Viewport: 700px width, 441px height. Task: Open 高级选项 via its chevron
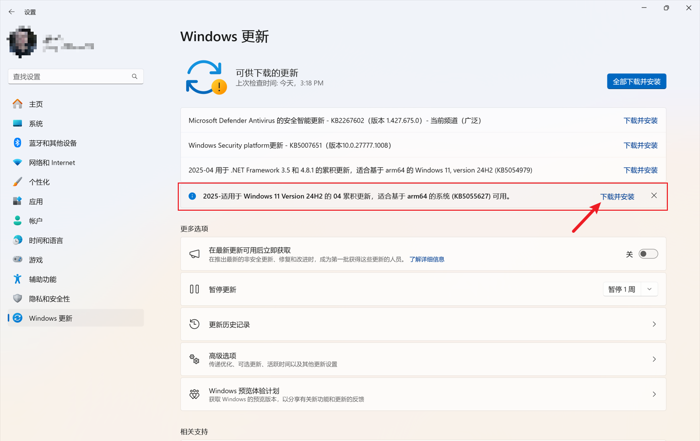click(654, 359)
